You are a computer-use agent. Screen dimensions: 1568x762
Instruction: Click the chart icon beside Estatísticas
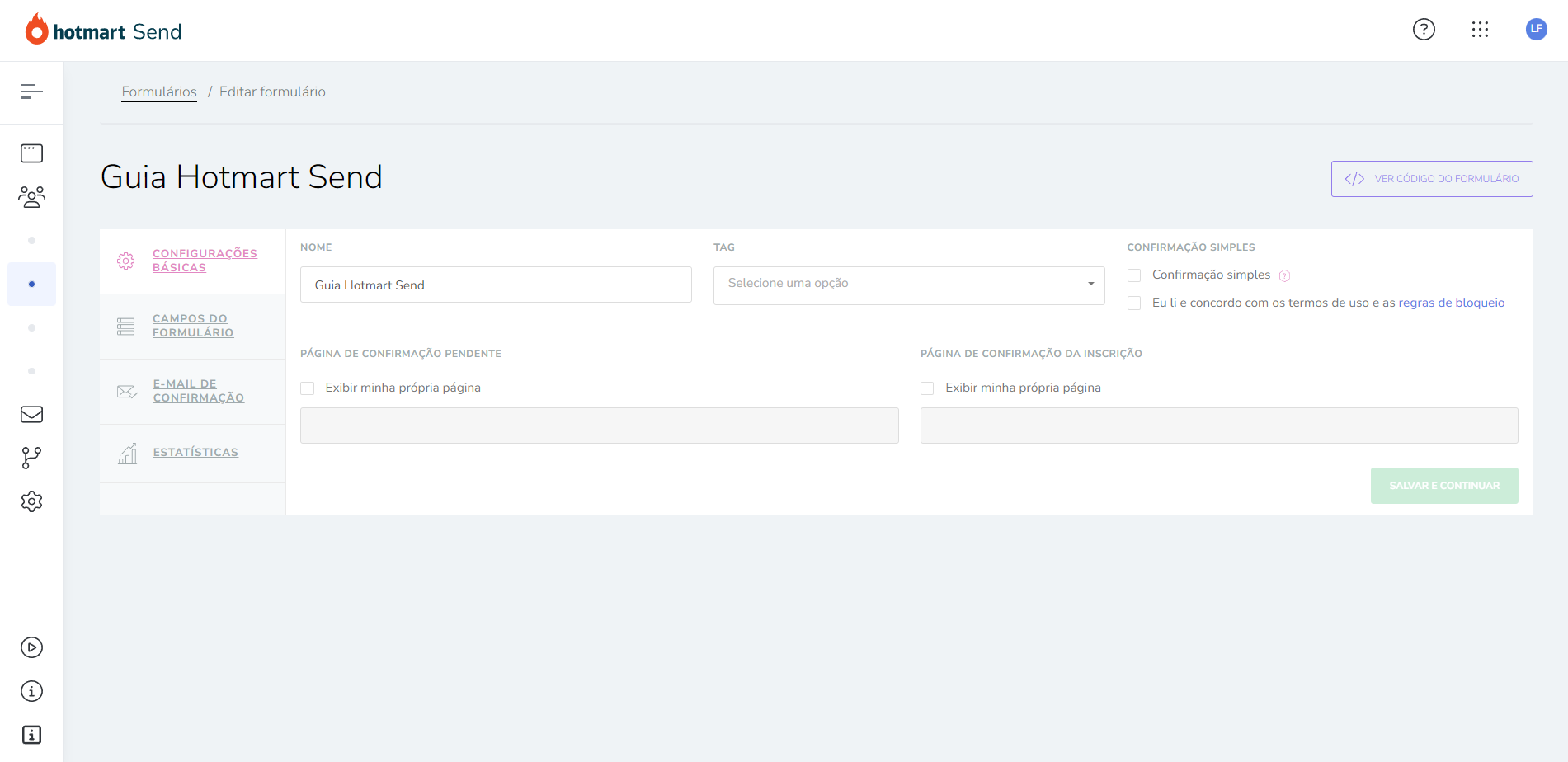coord(127,454)
